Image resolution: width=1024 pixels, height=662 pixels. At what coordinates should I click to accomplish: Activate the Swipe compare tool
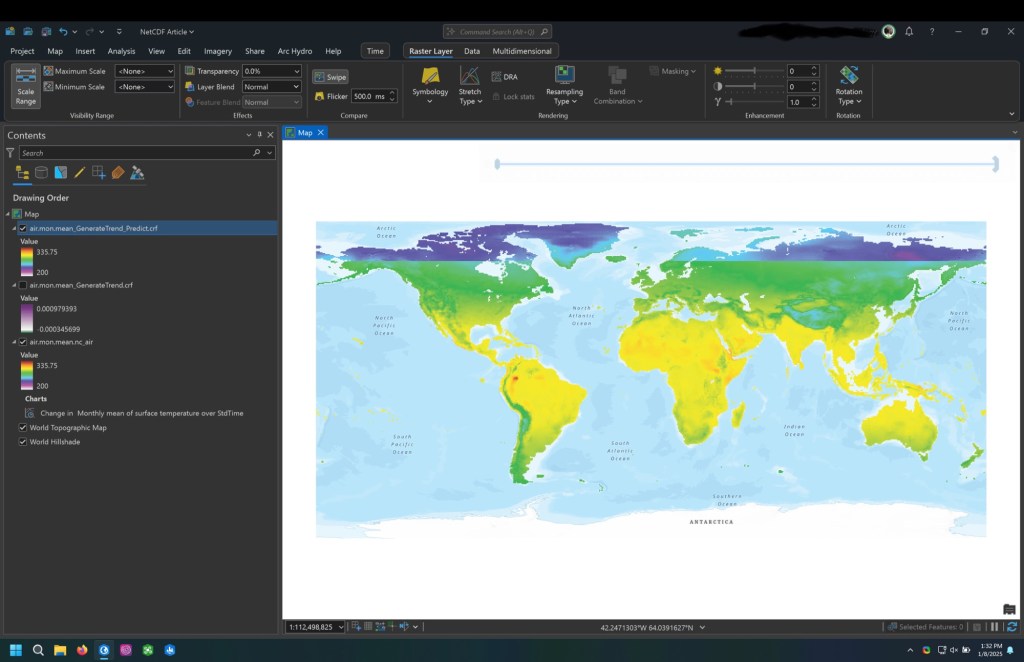click(x=331, y=77)
